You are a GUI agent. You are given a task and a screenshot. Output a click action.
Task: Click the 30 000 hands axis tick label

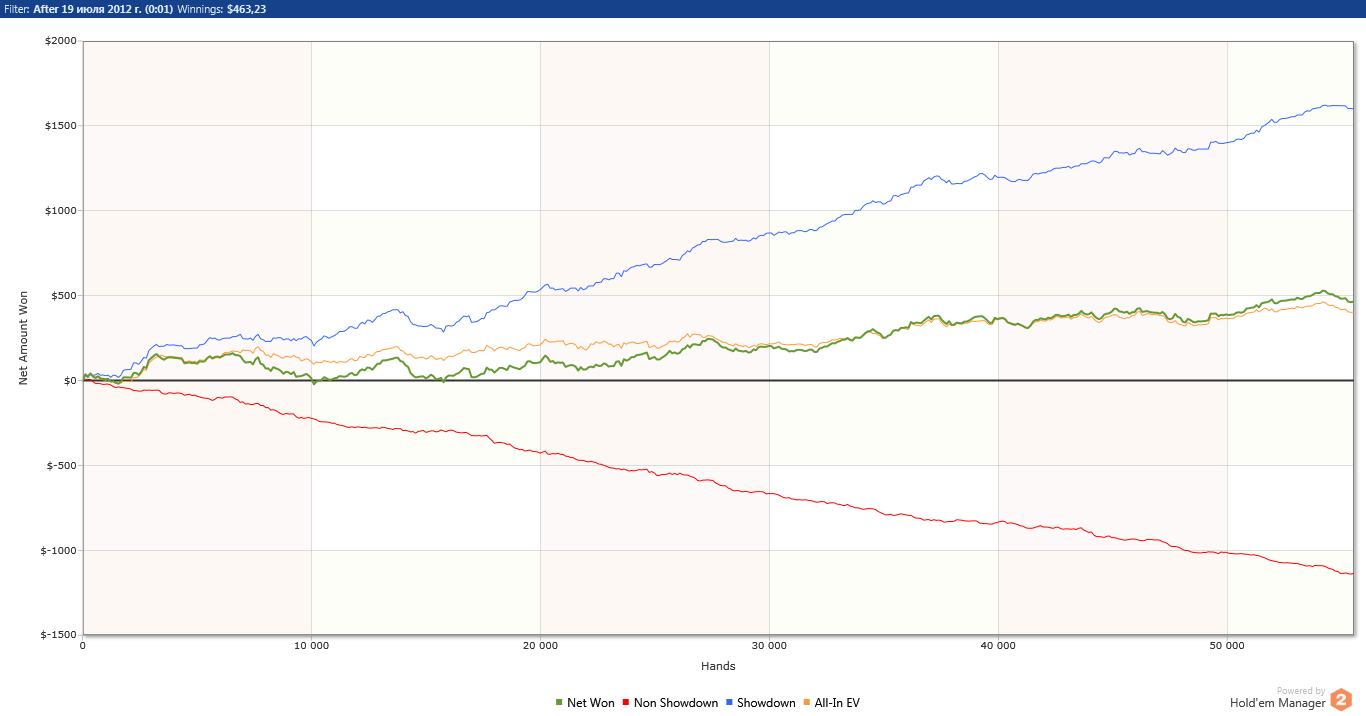pyautogui.click(x=769, y=646)
